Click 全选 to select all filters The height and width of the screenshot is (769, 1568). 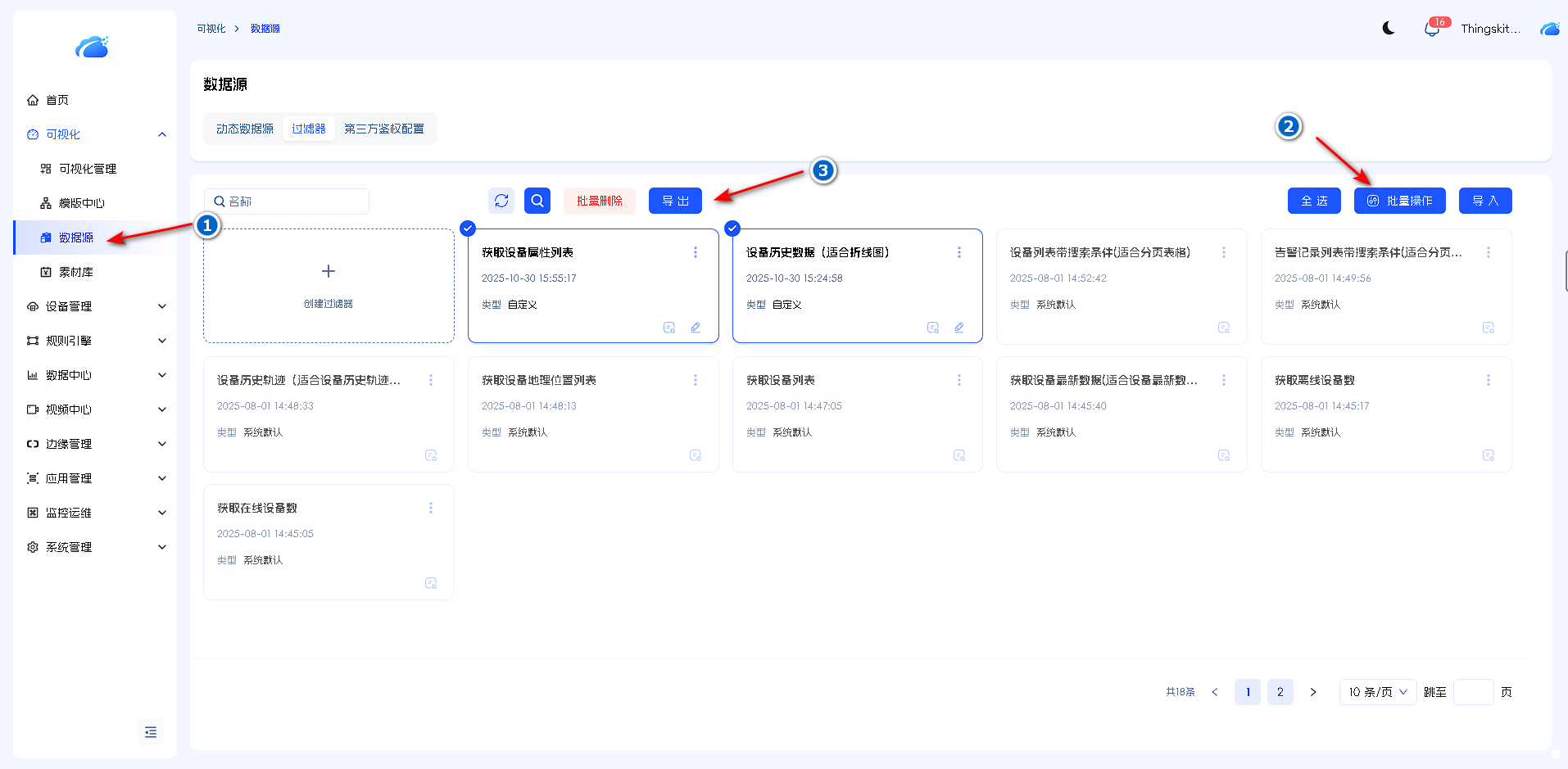(1314, 201)
